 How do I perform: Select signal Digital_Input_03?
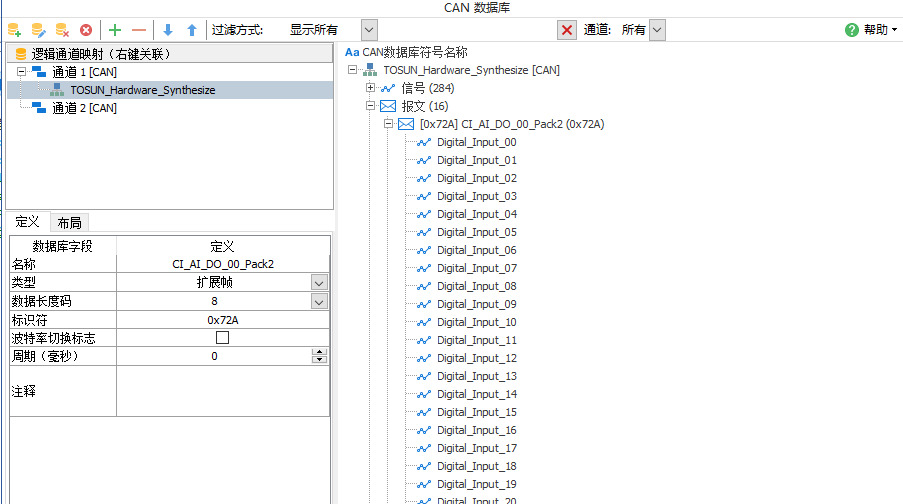coord(476,196)
